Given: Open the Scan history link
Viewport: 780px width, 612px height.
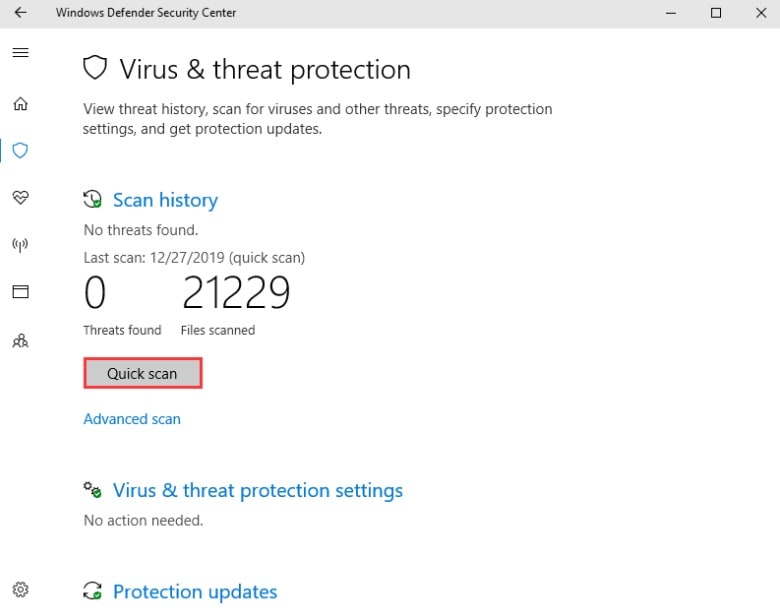Looking at the screenshot, I should point(165,200).
